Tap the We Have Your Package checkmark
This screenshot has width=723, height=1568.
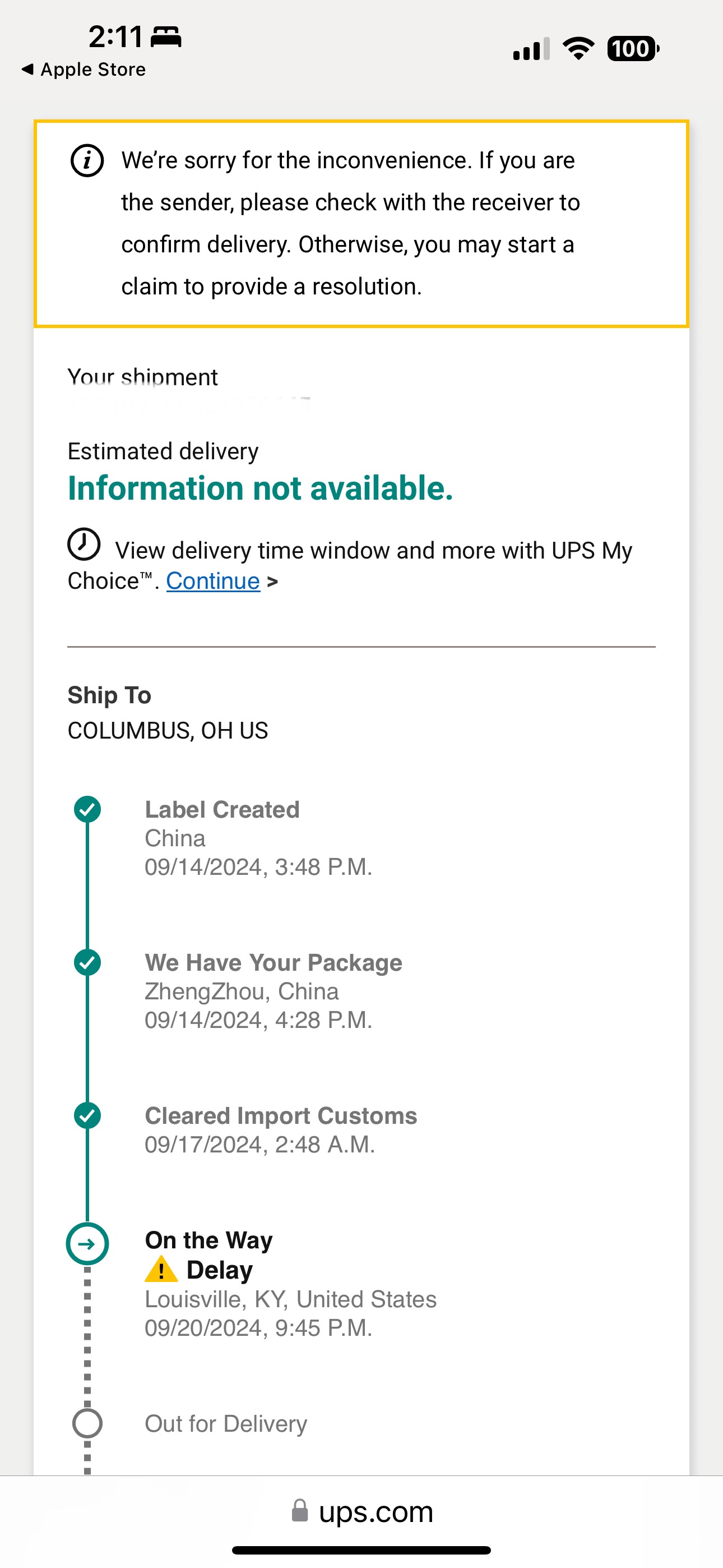pos(87,962)
